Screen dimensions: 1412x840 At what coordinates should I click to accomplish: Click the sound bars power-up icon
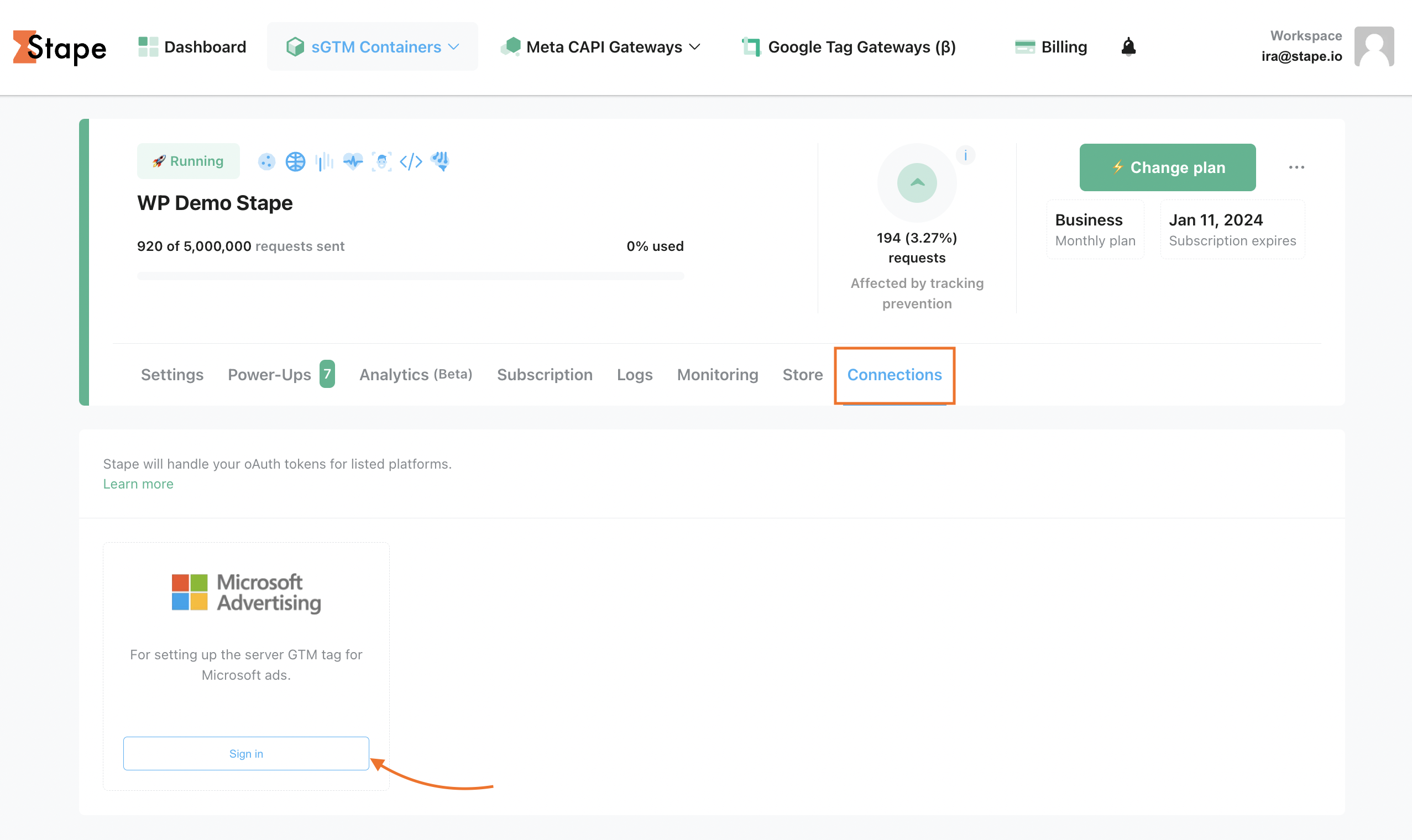coord(324,162)
